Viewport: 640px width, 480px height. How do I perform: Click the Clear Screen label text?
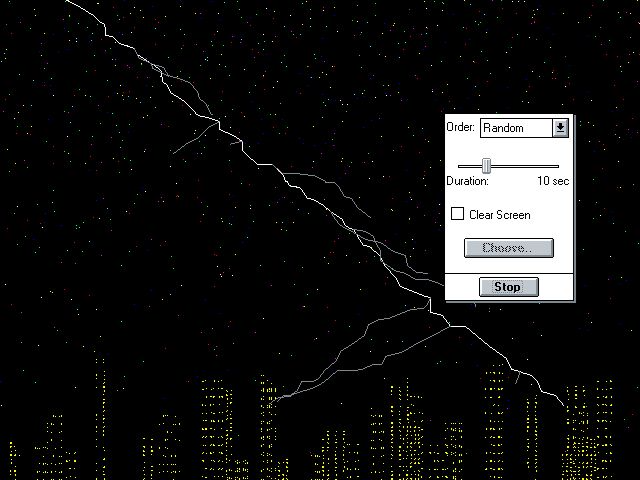(x=499, y=215)
